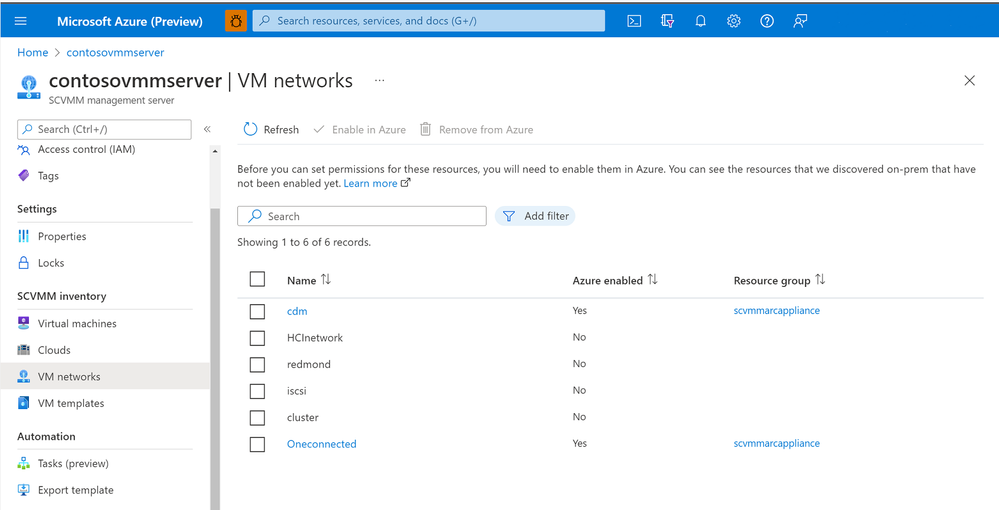Sort by Name column arrows

326,280
